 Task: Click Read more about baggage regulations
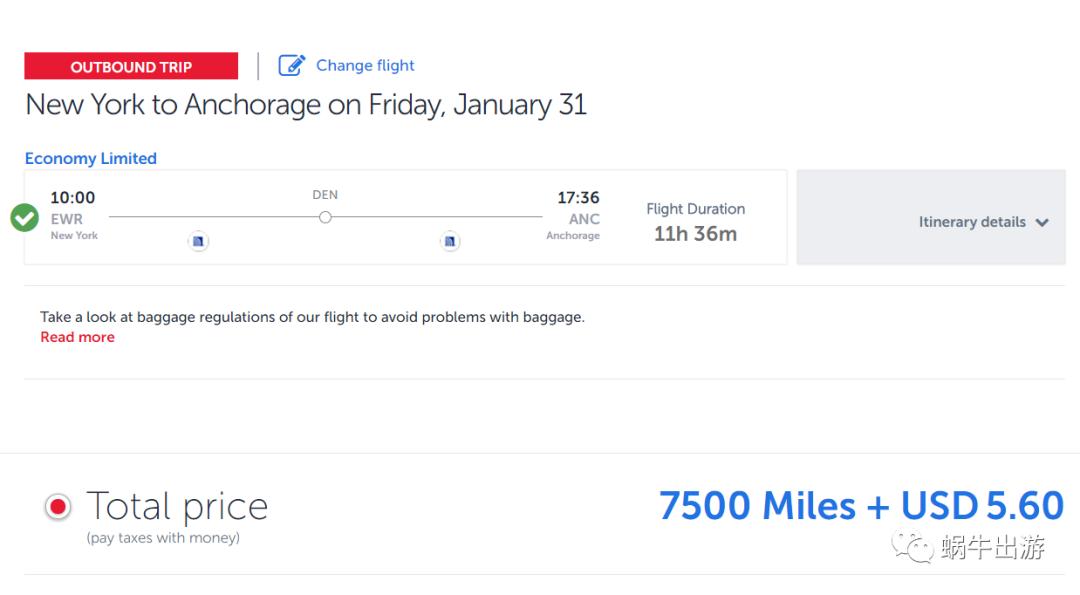coord(77,338)
